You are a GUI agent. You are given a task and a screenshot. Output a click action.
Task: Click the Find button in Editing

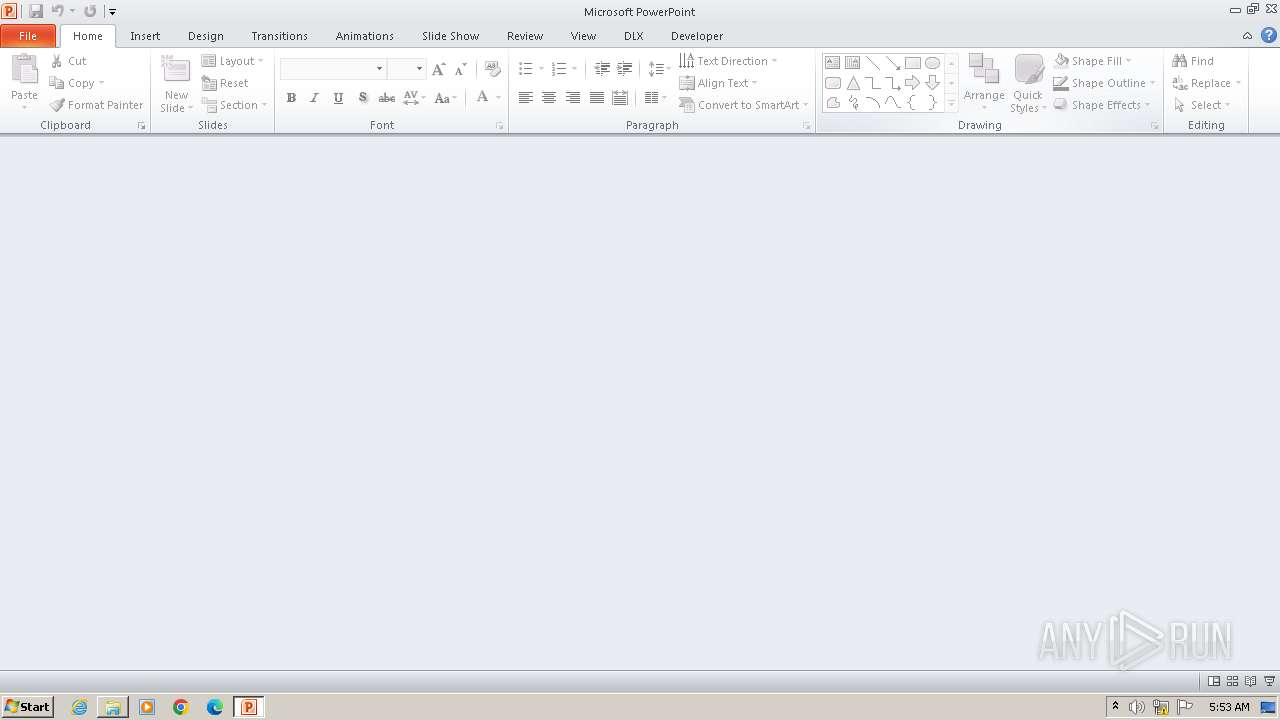(1193, 61)
